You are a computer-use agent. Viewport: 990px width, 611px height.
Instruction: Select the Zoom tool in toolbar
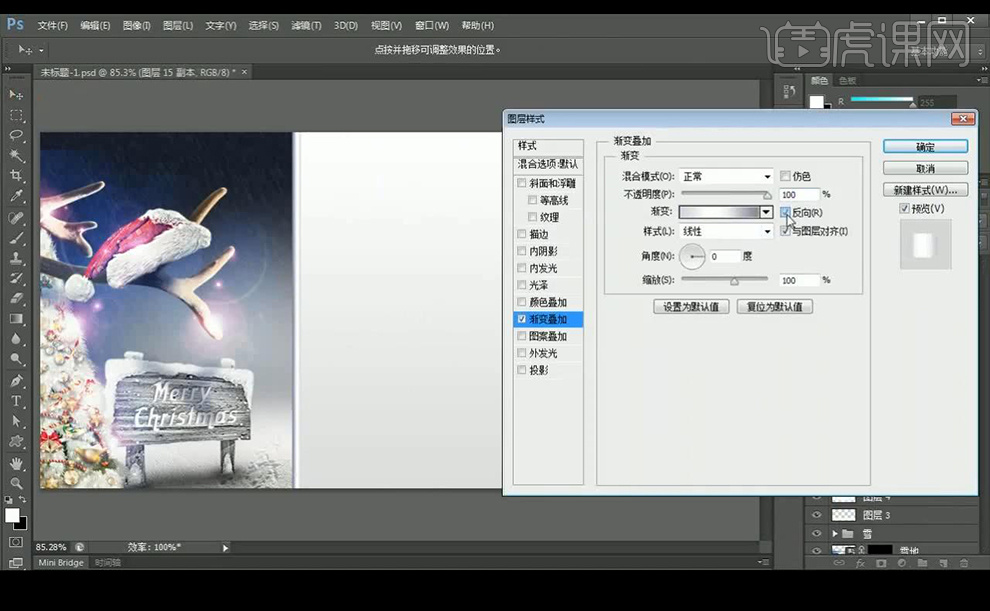(16, 483)
